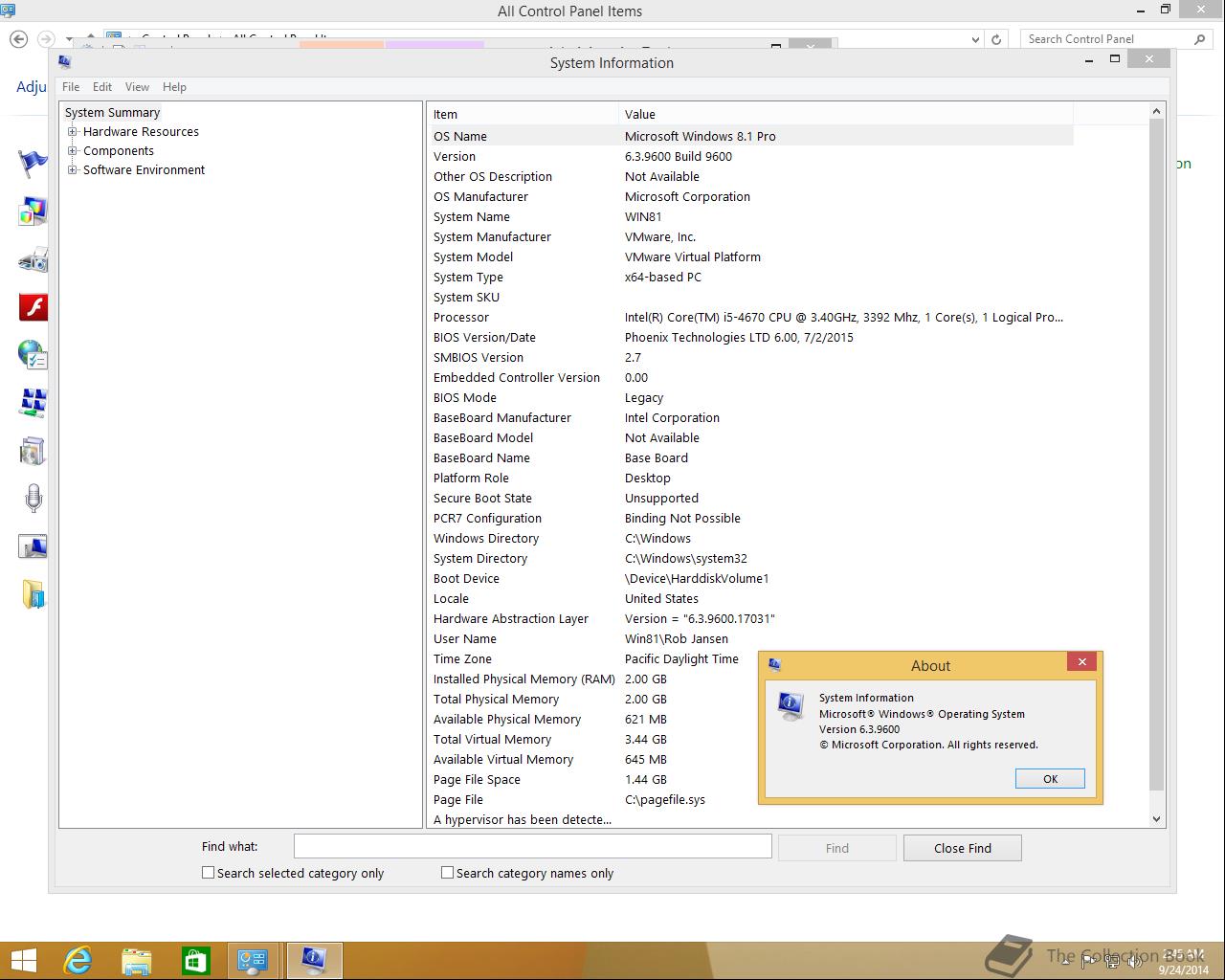
Task: Select the Available Virtual Memory row
Action: [750, 759]
